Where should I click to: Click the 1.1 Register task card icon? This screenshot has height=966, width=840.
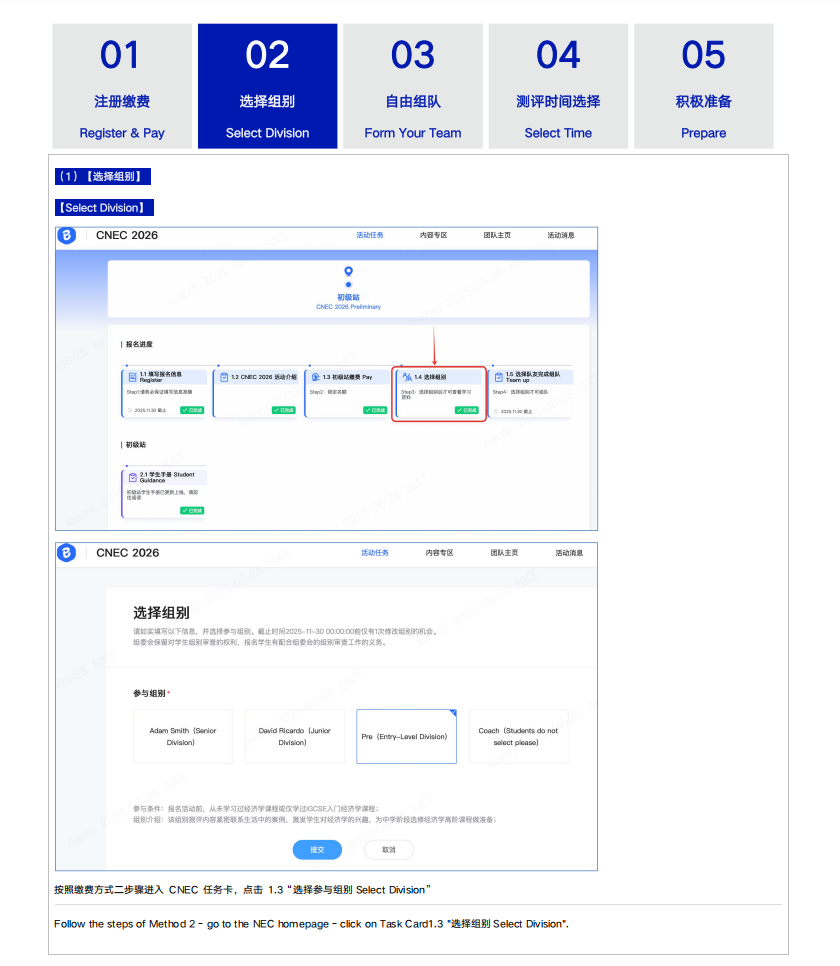pos(132,377)
